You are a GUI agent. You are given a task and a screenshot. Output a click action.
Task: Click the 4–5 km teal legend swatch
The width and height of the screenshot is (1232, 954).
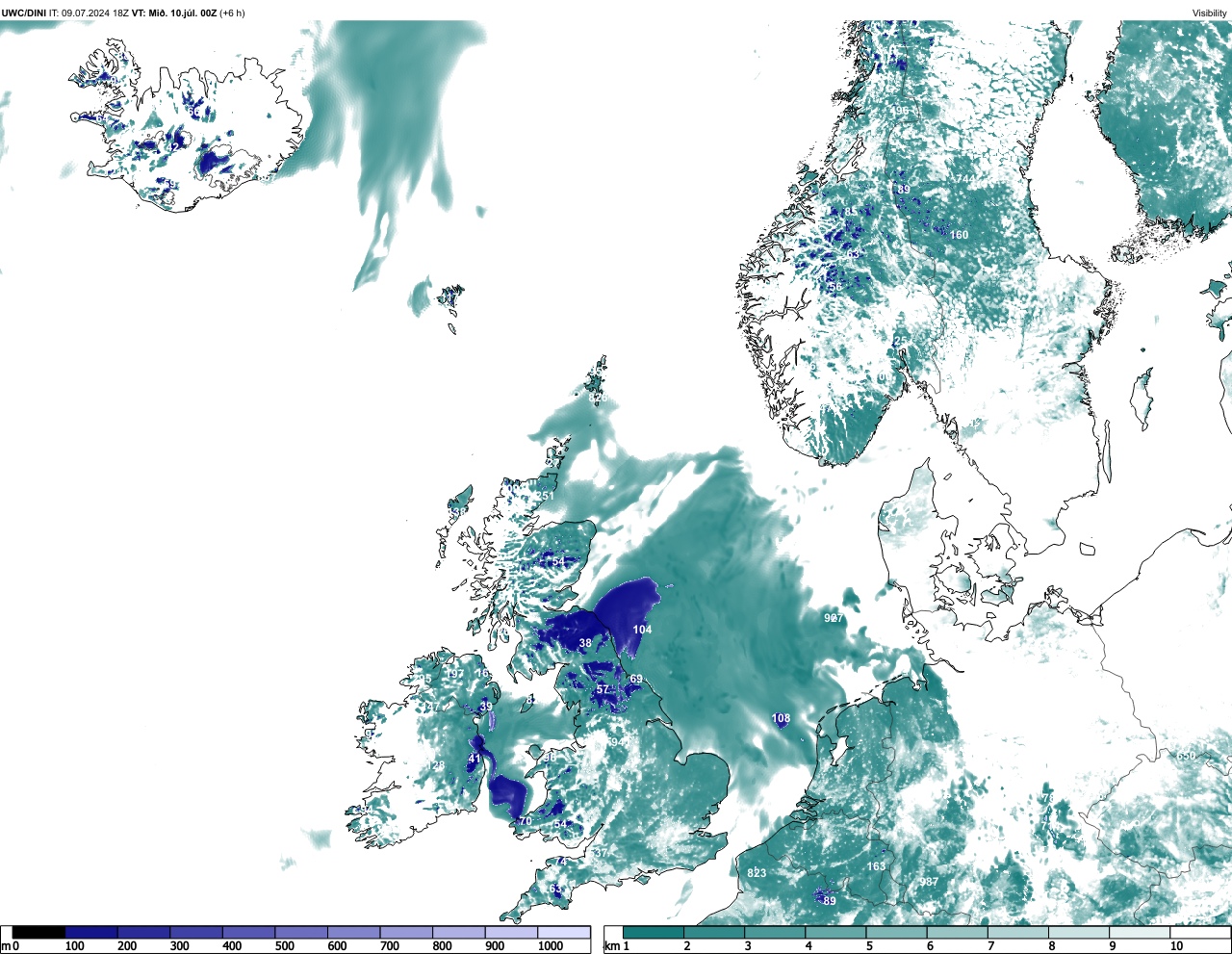(836, 932)
